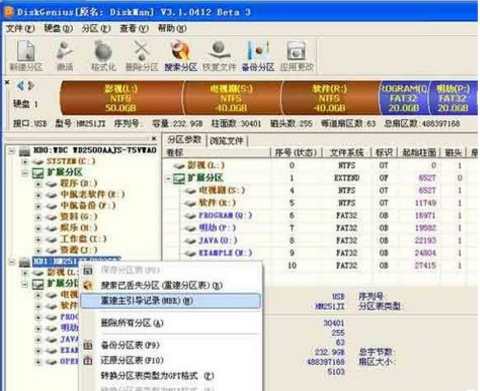The height and width of the screenshot is (391, 480).
Task: Choose 搜索已丢失分区(重建分区表) from context menu
Action: tap(170, 285)
